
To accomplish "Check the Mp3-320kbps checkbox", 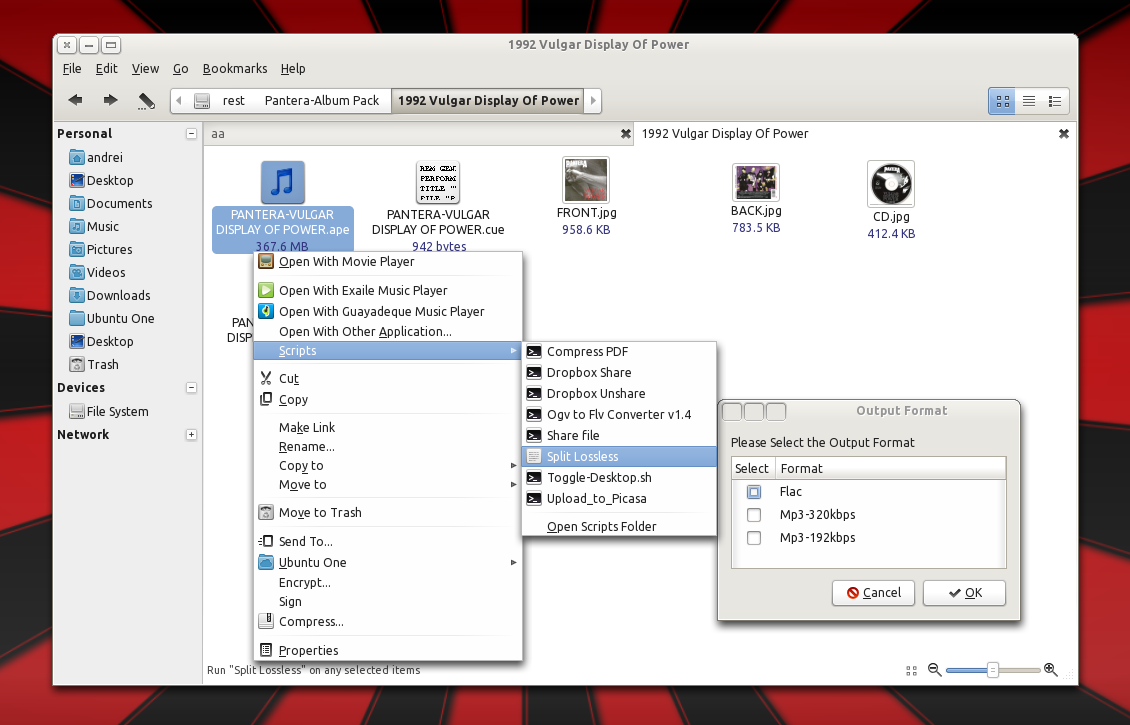I will pyautogui.click(x=754, y=515).
